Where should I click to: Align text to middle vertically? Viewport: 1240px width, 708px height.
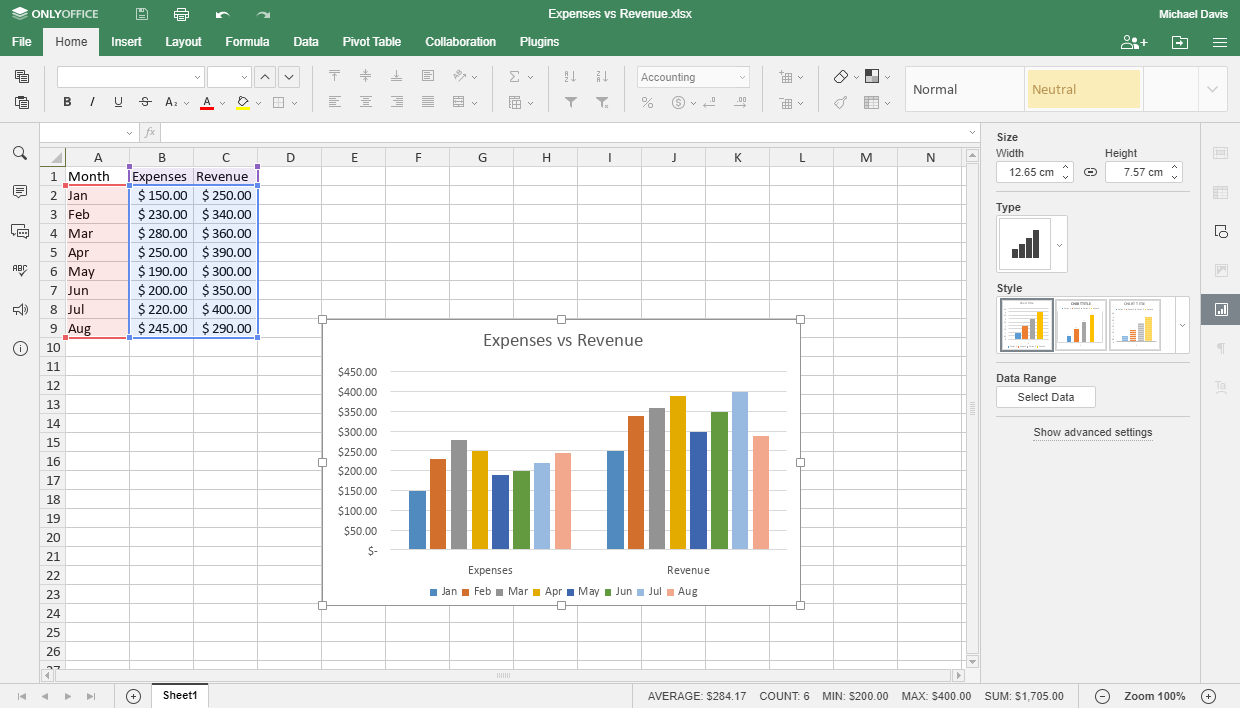366,77
